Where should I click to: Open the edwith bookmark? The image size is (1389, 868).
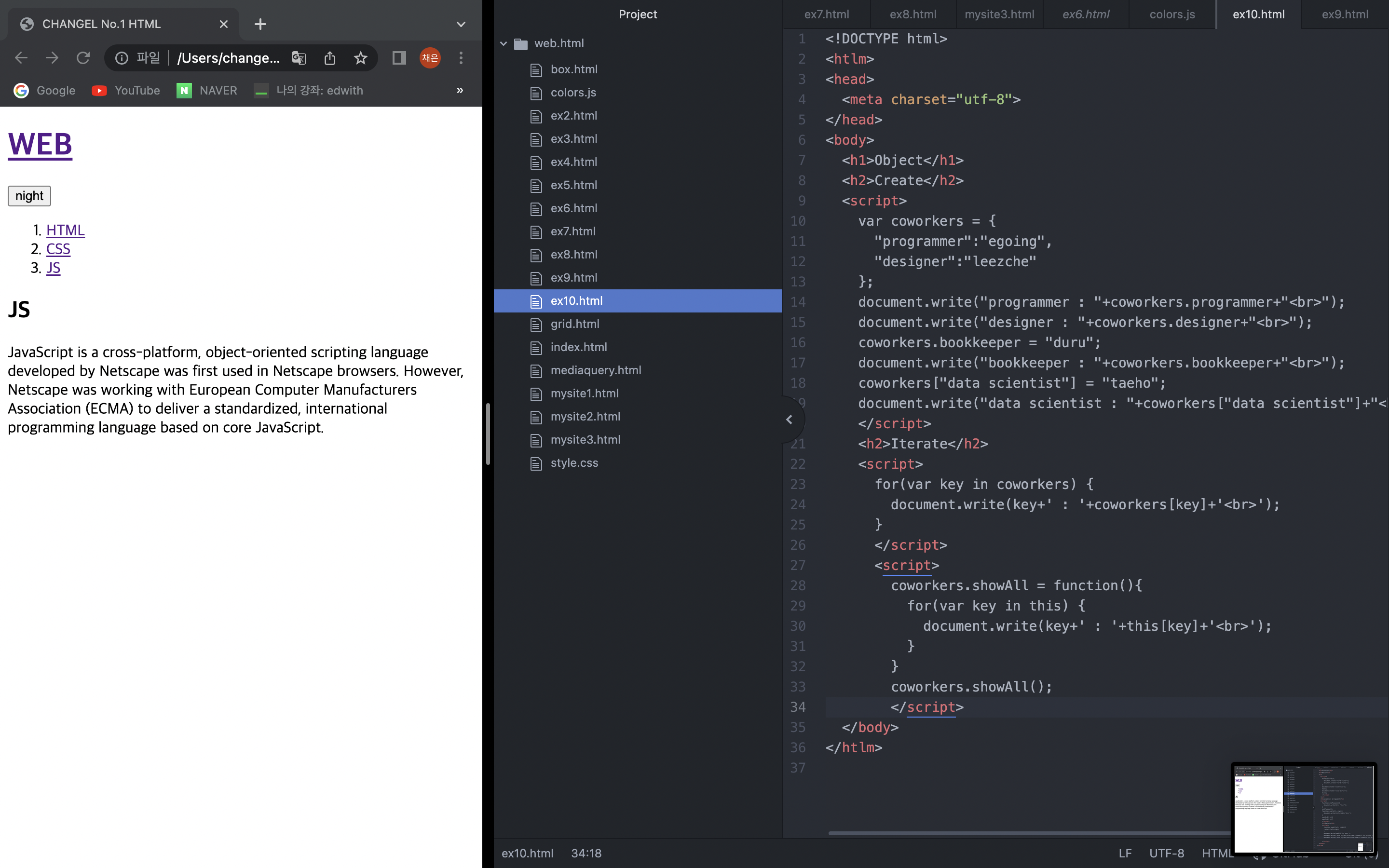(308, 90)
